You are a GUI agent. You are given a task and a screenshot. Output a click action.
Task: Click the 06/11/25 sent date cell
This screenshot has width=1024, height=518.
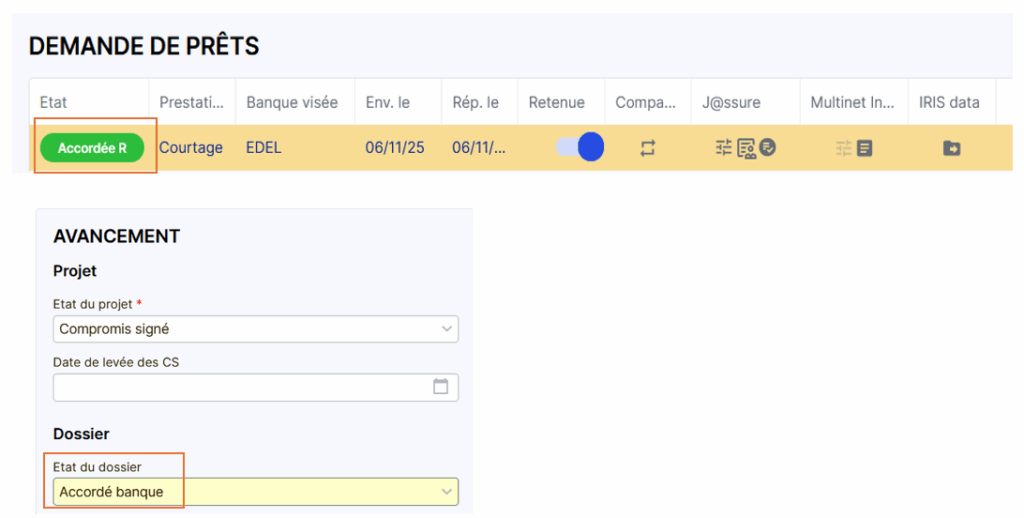[394, 148]
